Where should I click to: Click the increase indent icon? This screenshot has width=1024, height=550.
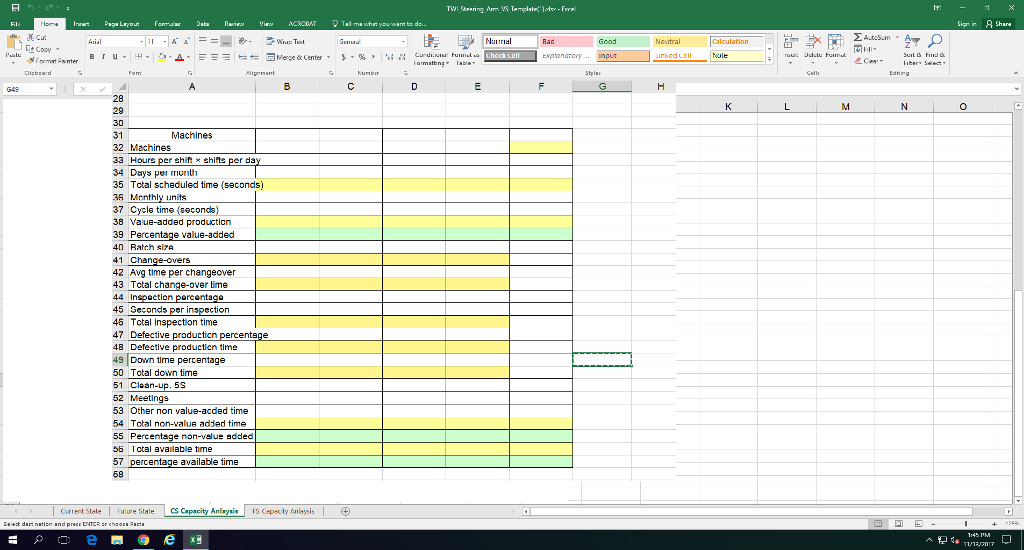(x=254, y=57)
